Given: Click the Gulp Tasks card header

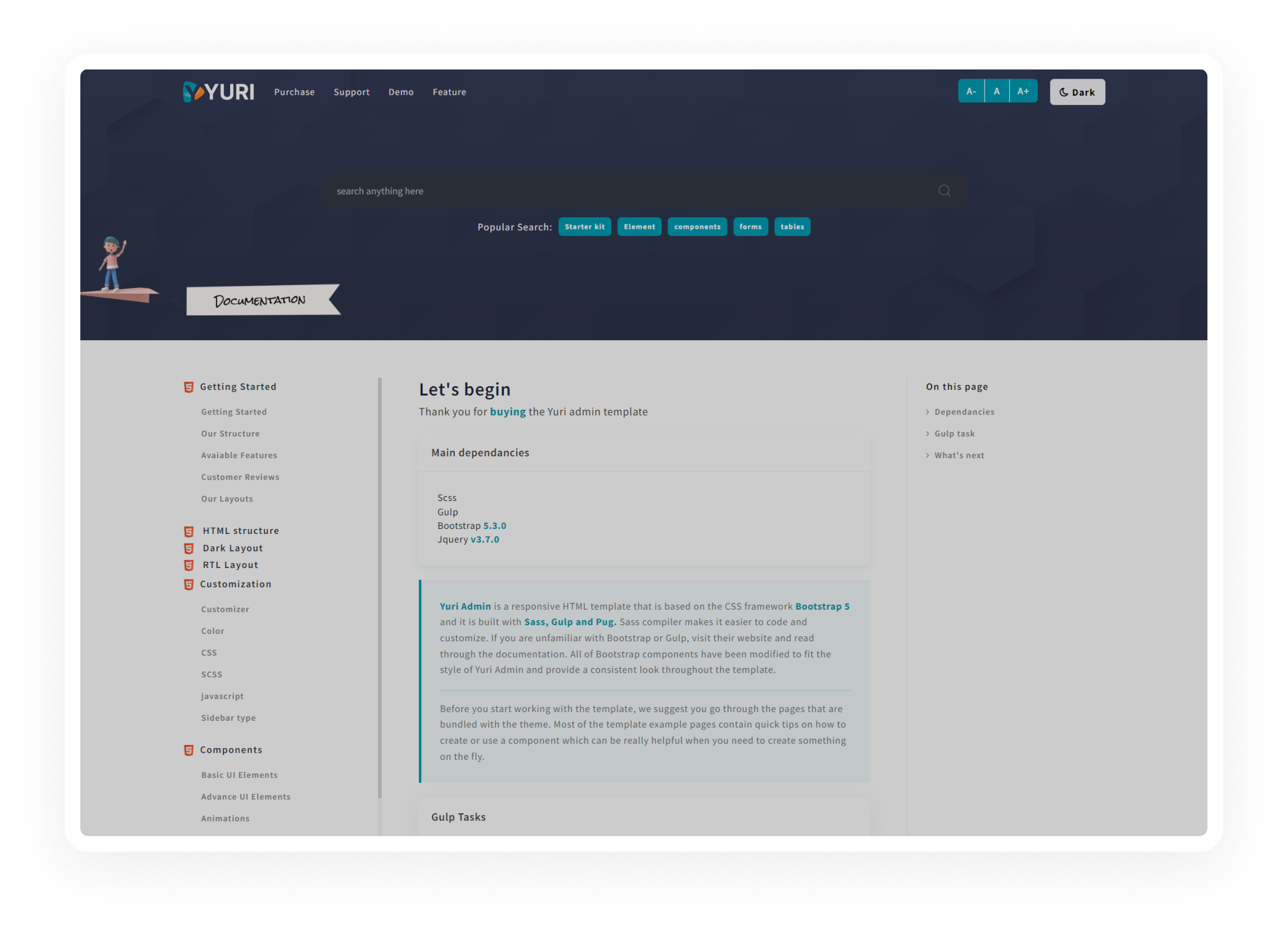Looking at the screenshot, I should click(644, 817).
